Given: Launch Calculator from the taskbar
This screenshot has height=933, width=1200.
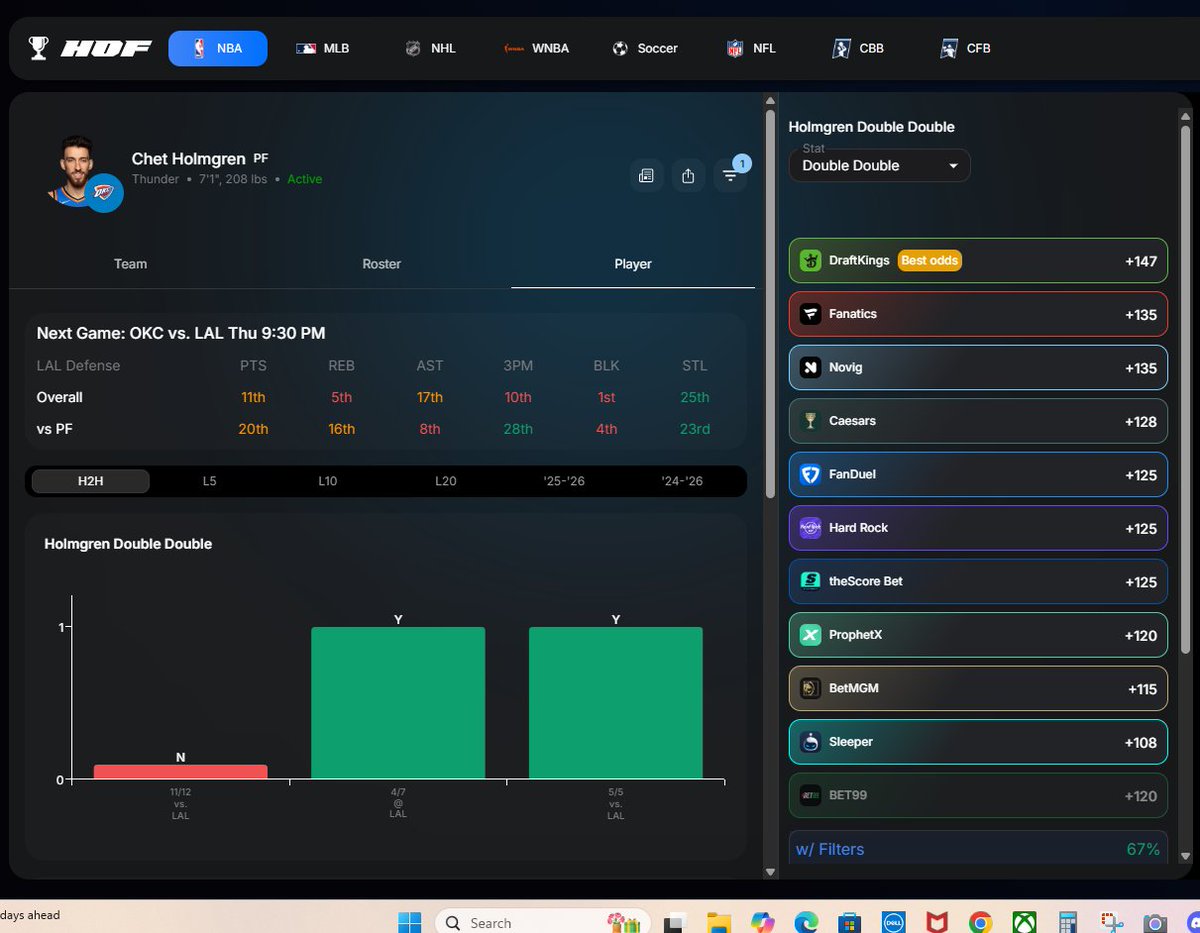Looking at the screenshot, I should click(1067, 922).
